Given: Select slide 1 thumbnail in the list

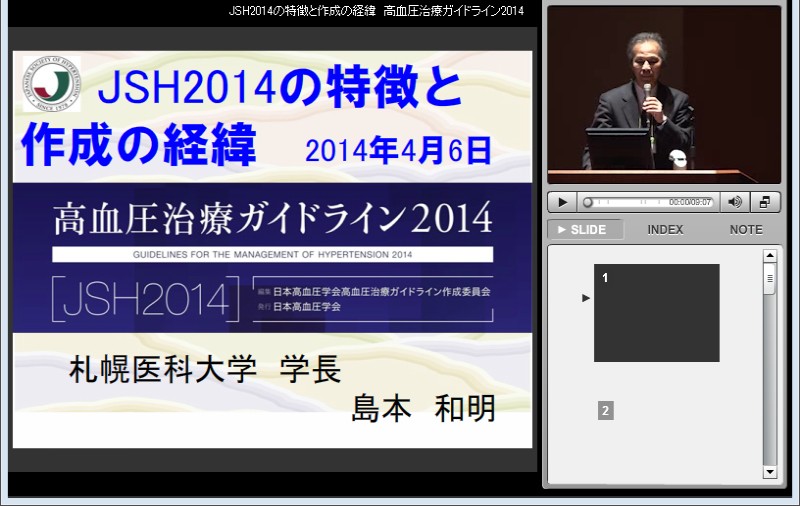Looking at the screenshot, I should click(x=656, y=313).
